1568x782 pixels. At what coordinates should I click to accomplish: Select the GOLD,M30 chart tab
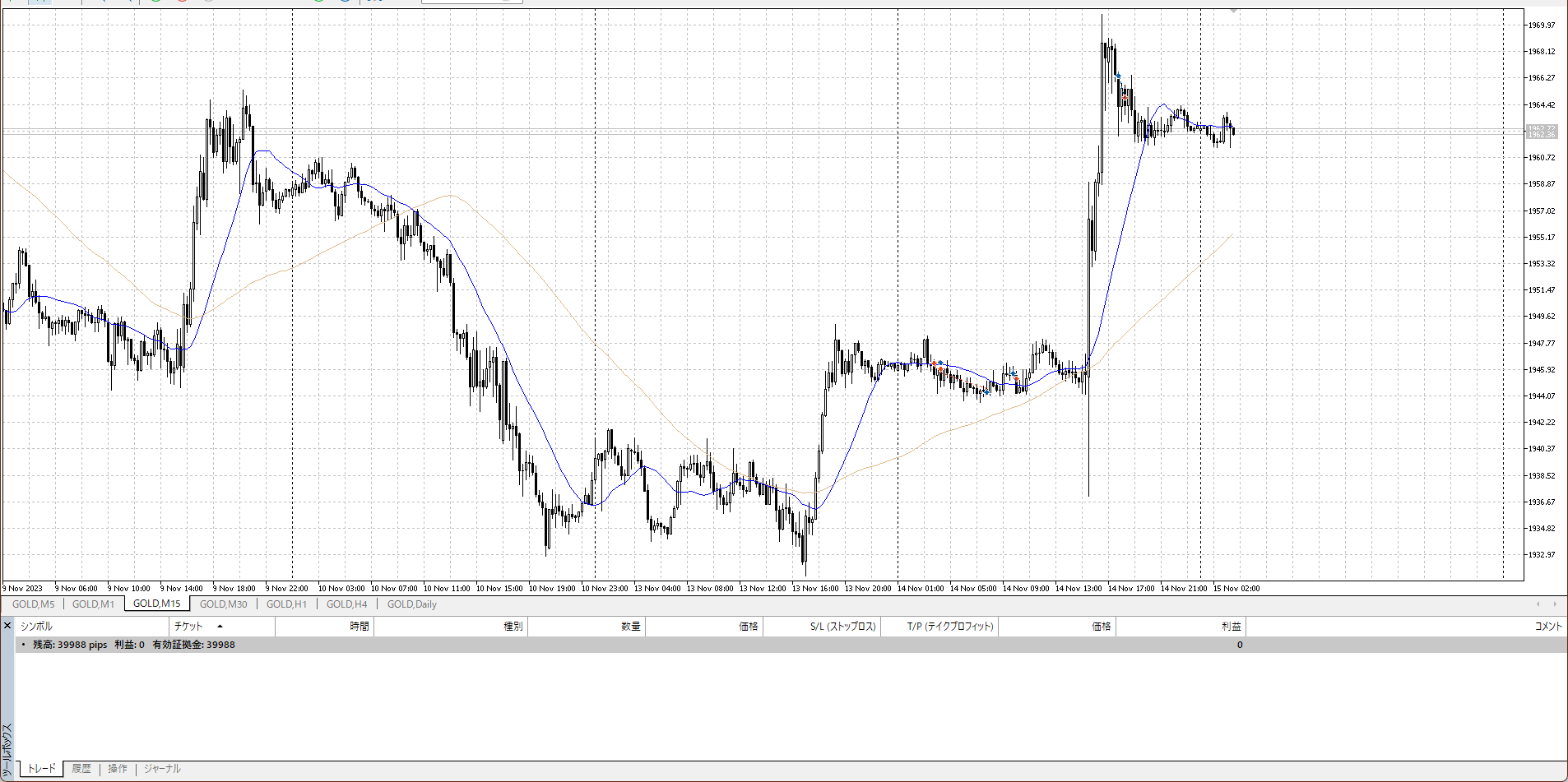coord(223,604)
